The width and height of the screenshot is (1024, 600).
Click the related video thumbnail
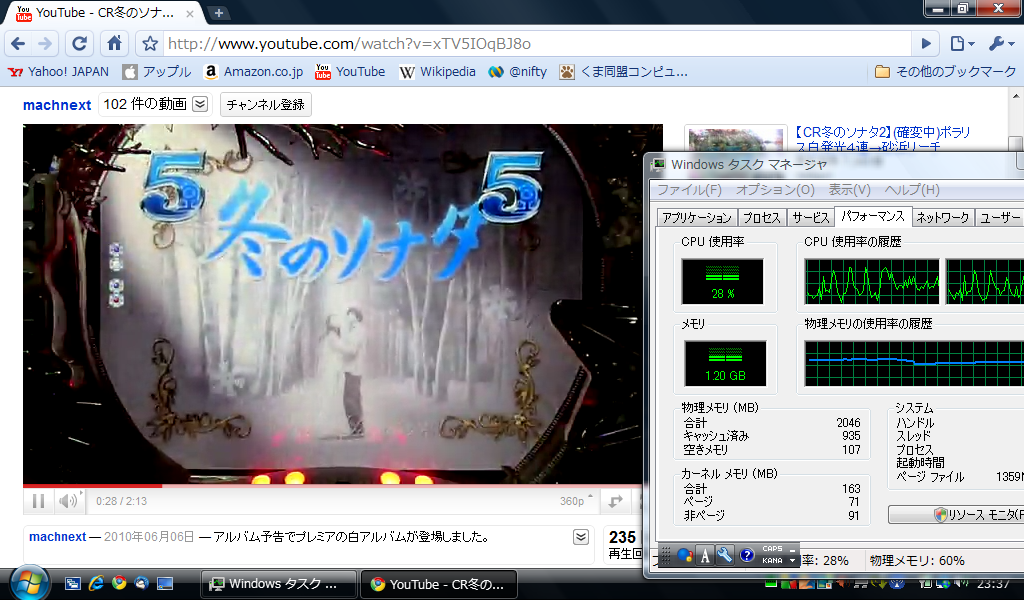(735, 140)
